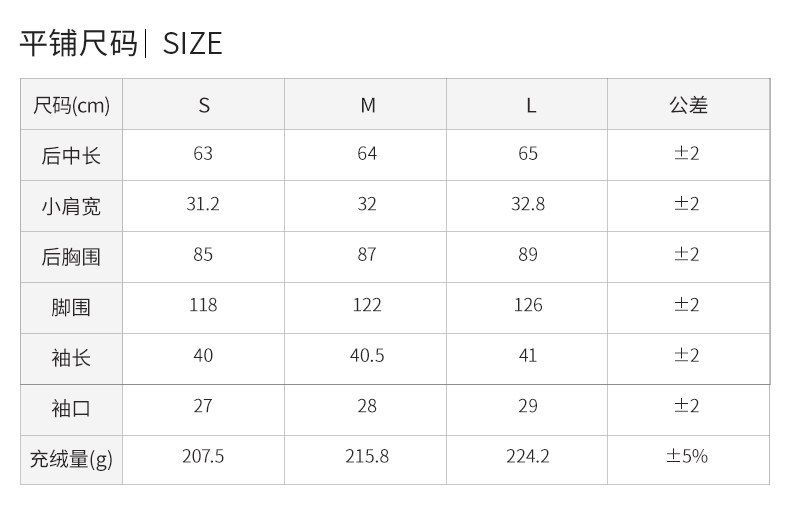Click the 31.2 shoulder width cell
The width and height of the screenshot is (790, 515).
click(204, 206)
